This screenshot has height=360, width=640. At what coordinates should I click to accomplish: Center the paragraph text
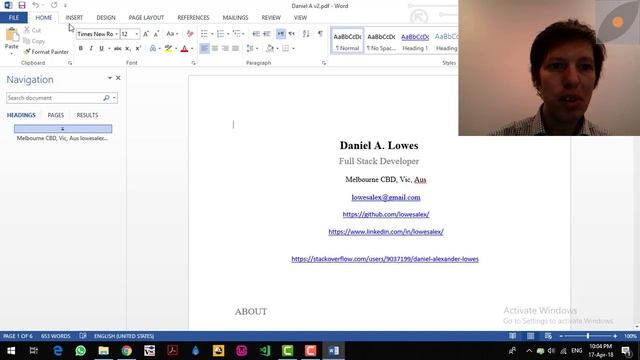coord(215,49)
